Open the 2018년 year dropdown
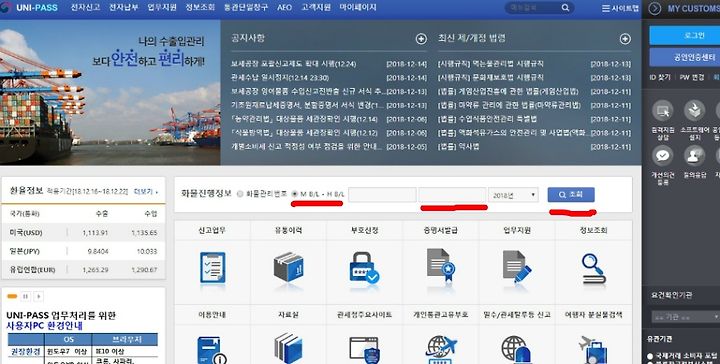 (x=513, y=195)
